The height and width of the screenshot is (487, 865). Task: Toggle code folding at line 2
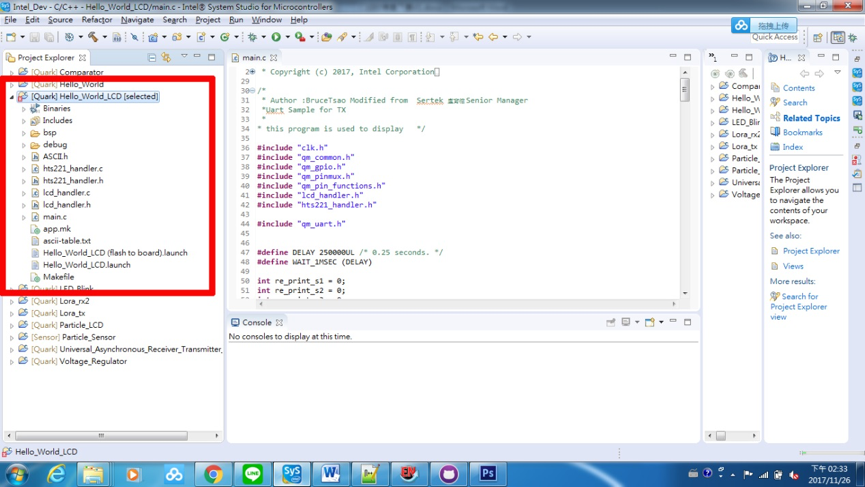[x=252, y=72]
